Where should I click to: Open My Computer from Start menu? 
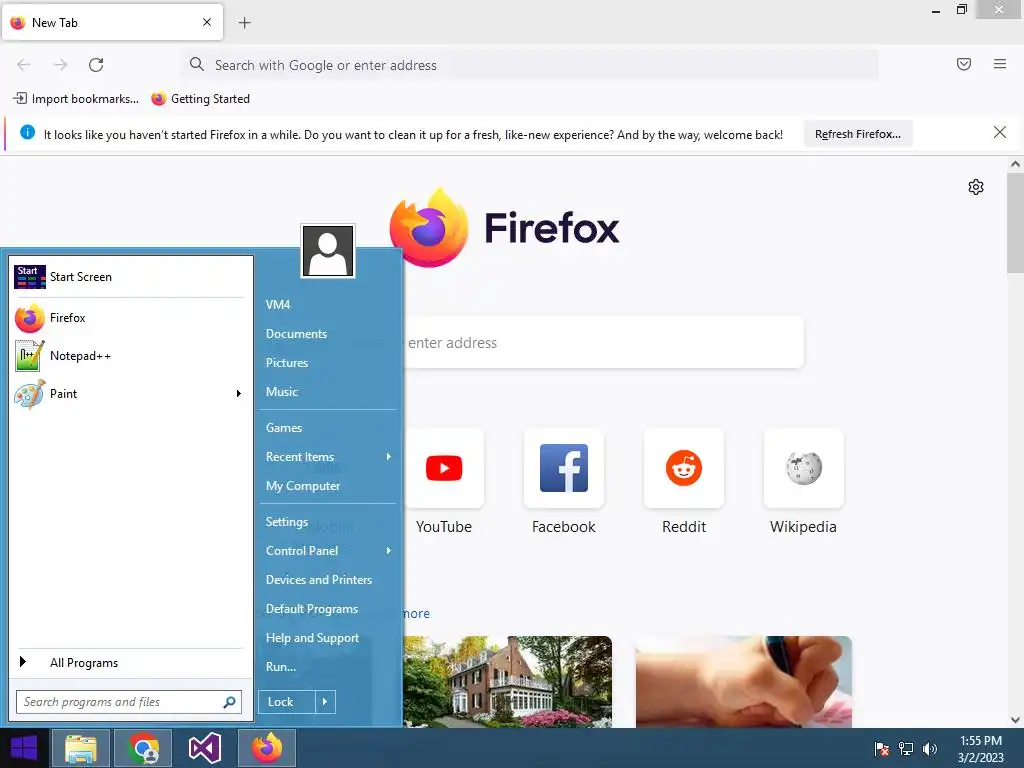[x=303, y=486]
